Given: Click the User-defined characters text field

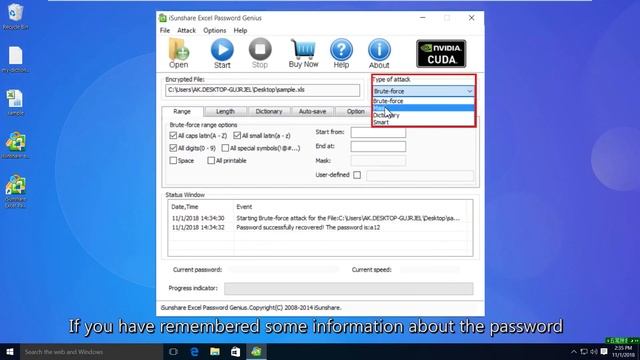Looking at the screenshot, I should click(x=420, y=176).
